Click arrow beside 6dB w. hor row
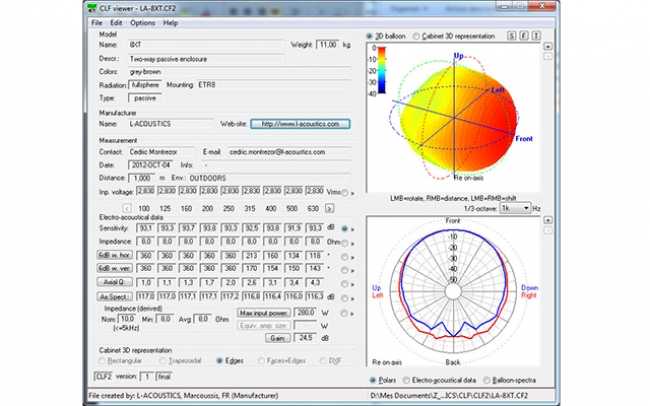This screenshot has width=650, height=406. coord(353,258)
